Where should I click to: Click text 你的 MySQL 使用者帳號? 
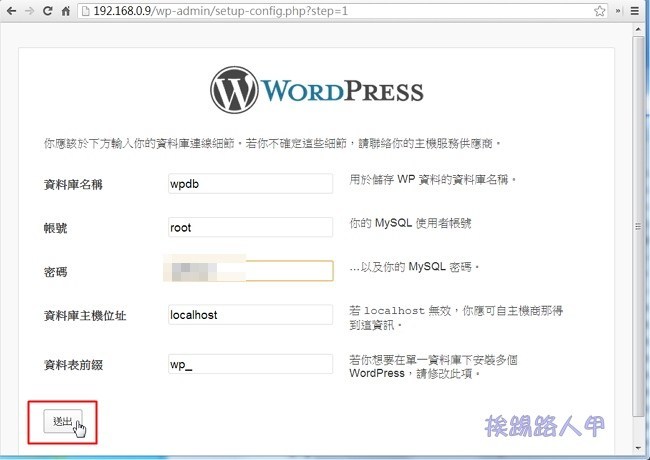[x=410, y=223]
